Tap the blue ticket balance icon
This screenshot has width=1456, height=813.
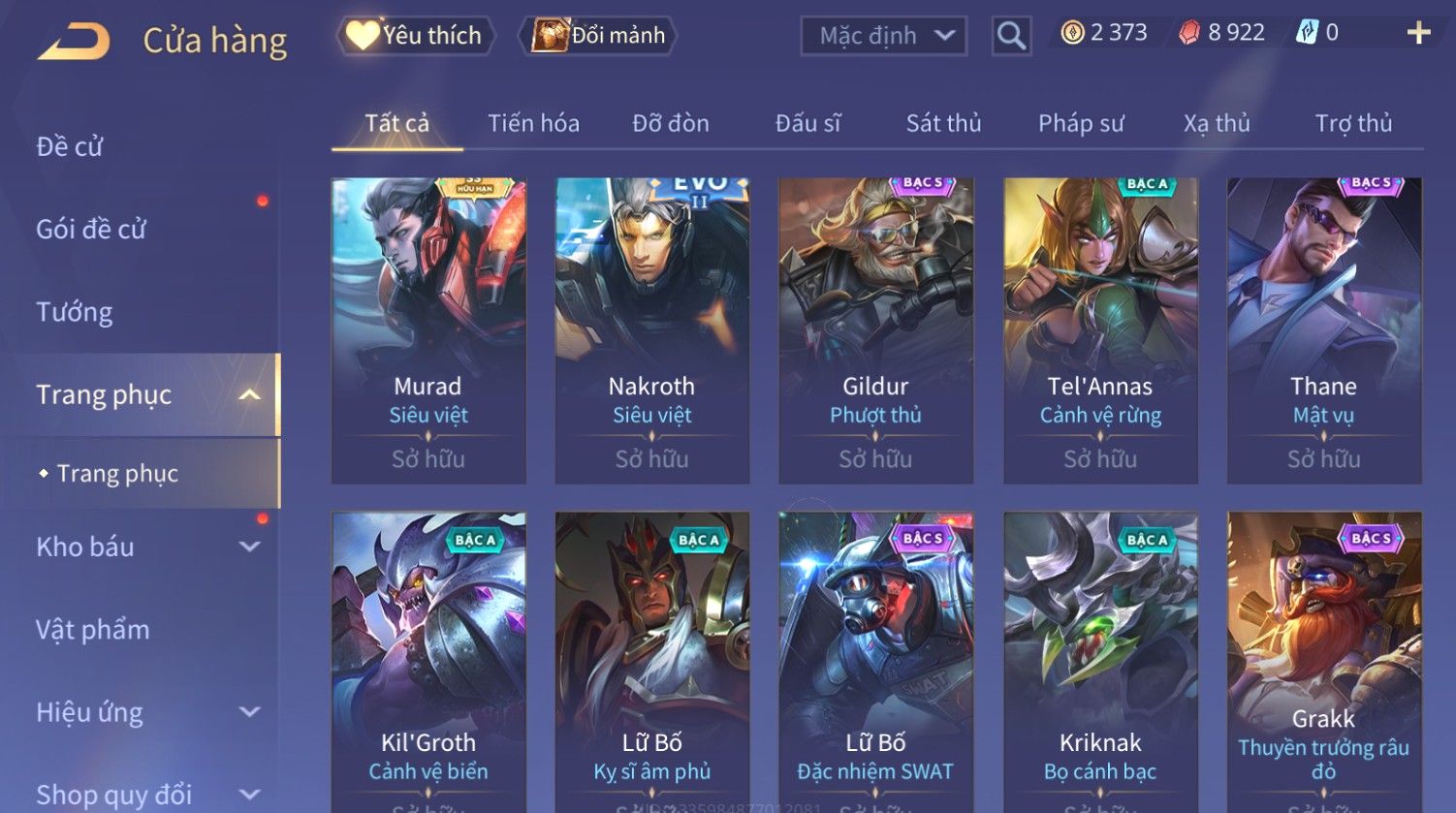point(1307,34)
